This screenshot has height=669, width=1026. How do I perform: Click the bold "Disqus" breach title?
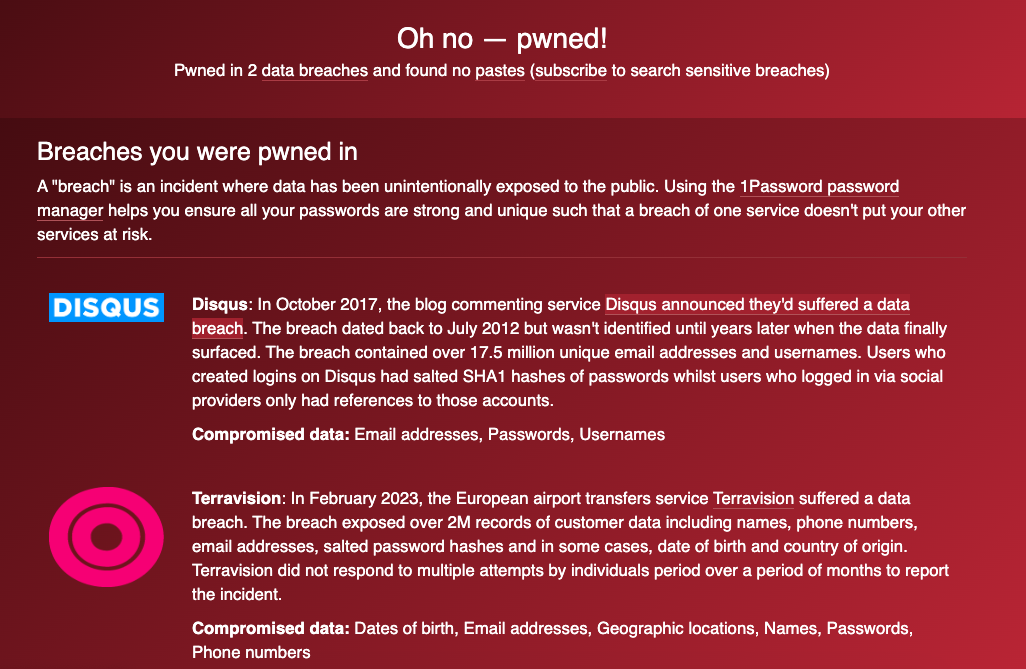coord(220,304)
